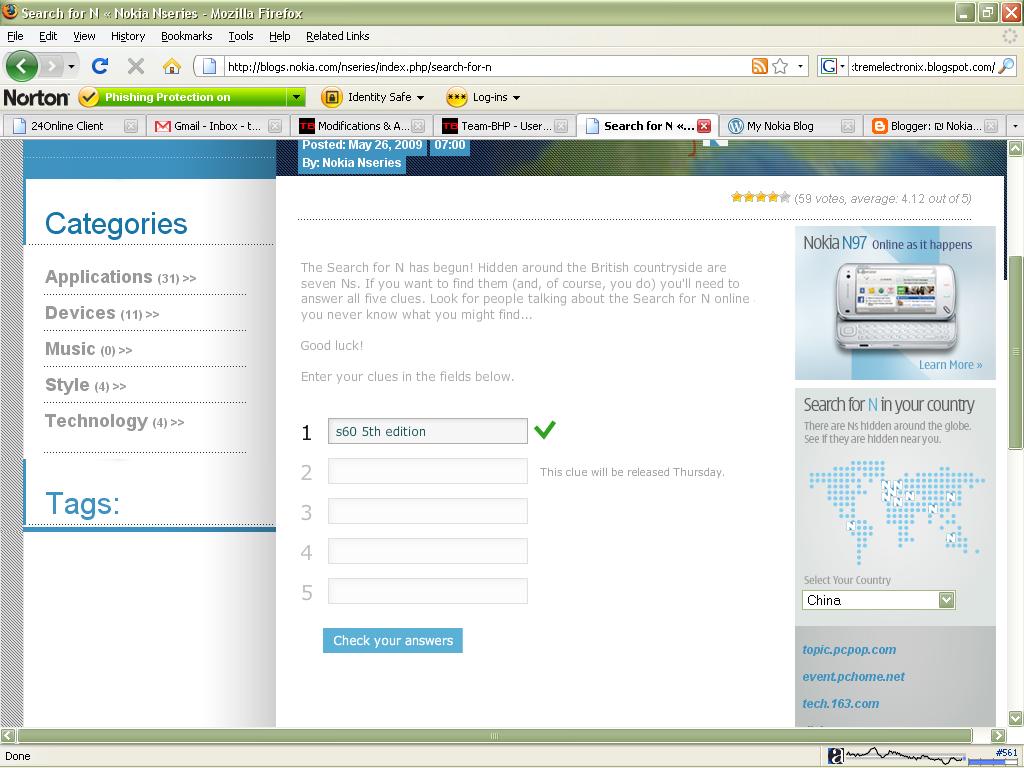
Task: Visit the tech.163.com link
Action: [x=840, y=703]
